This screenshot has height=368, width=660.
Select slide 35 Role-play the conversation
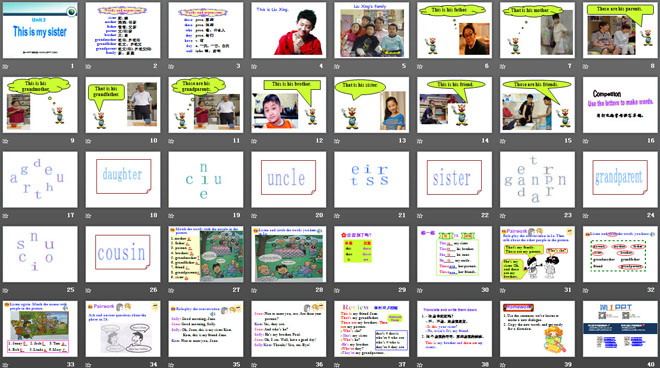coord(206,328)
